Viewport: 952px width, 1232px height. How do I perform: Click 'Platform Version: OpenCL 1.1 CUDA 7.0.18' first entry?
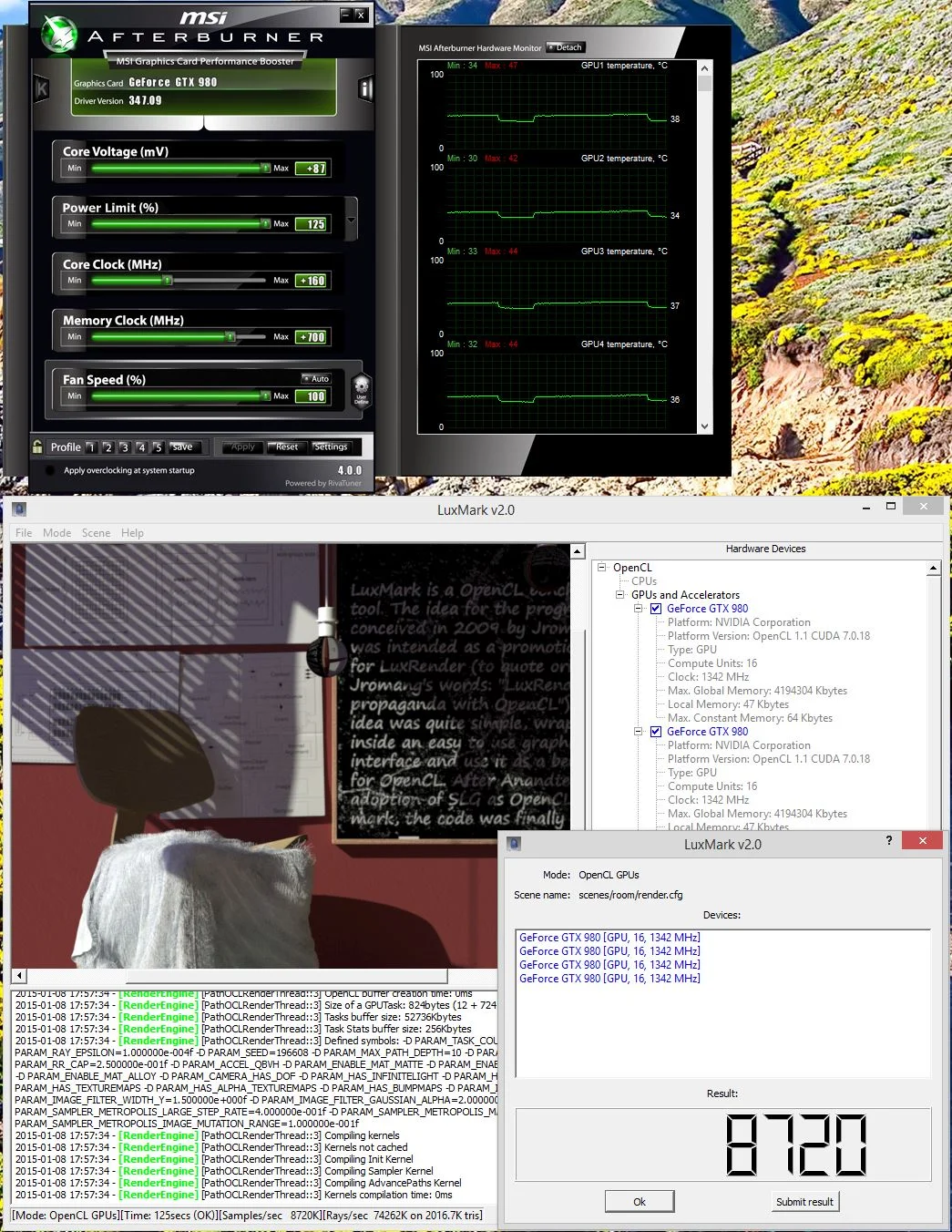point(768,636)
